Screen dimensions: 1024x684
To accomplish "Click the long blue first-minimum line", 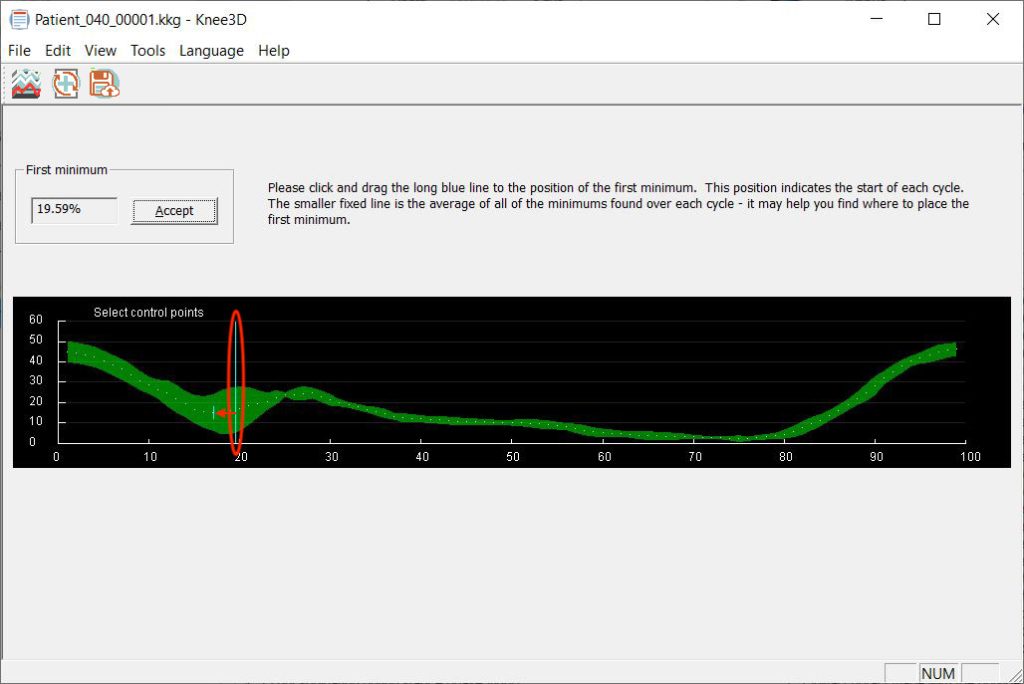I will pos(236,382).
